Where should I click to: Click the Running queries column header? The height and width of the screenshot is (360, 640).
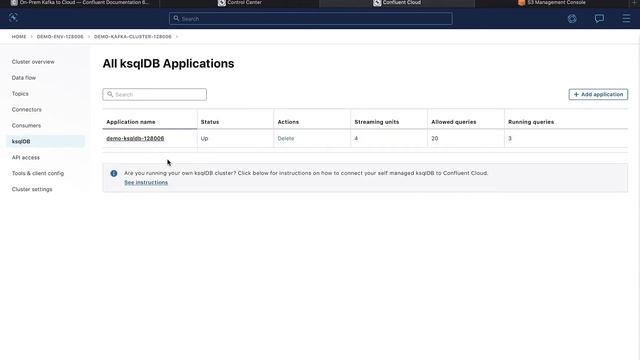click(531, 122)
